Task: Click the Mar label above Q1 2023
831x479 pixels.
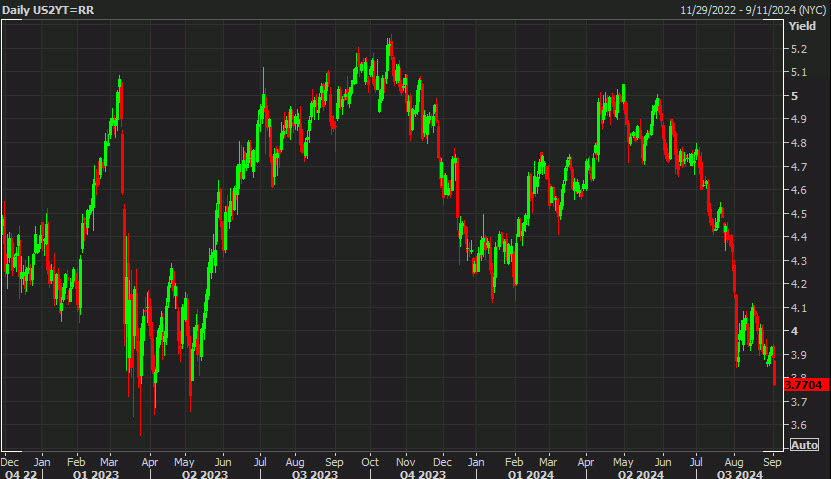Action: [x=109, y=462]
